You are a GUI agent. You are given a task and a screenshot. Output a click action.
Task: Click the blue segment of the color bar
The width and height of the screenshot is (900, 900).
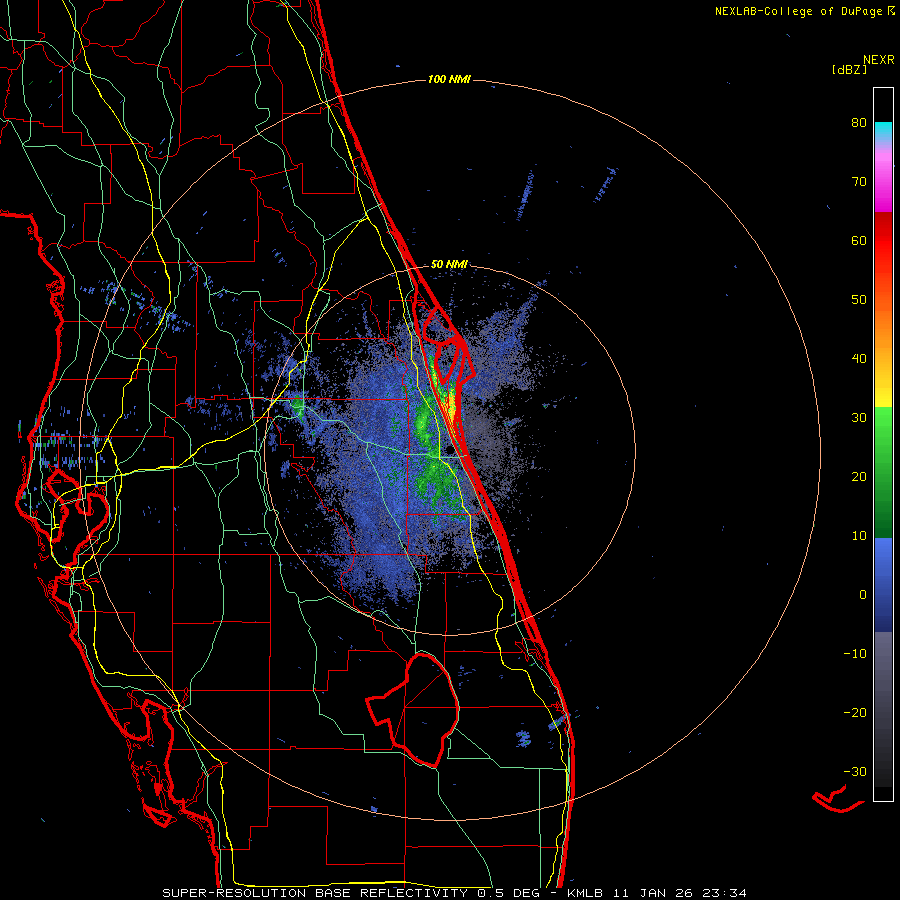(883, 584)
